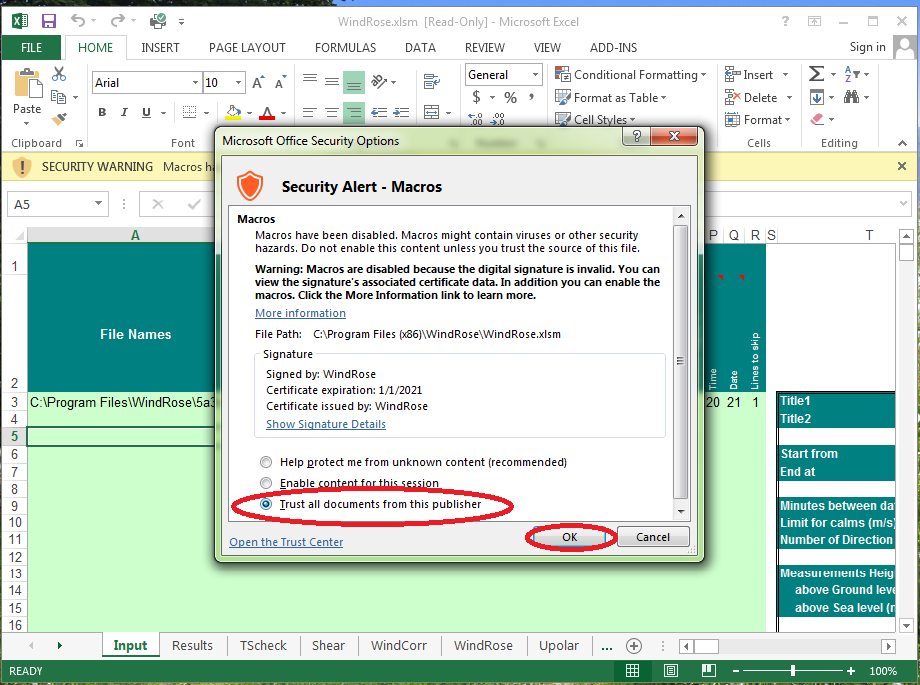Open the font size dropdown showing 10
This screenshot has width=920, height=685.
238,83
